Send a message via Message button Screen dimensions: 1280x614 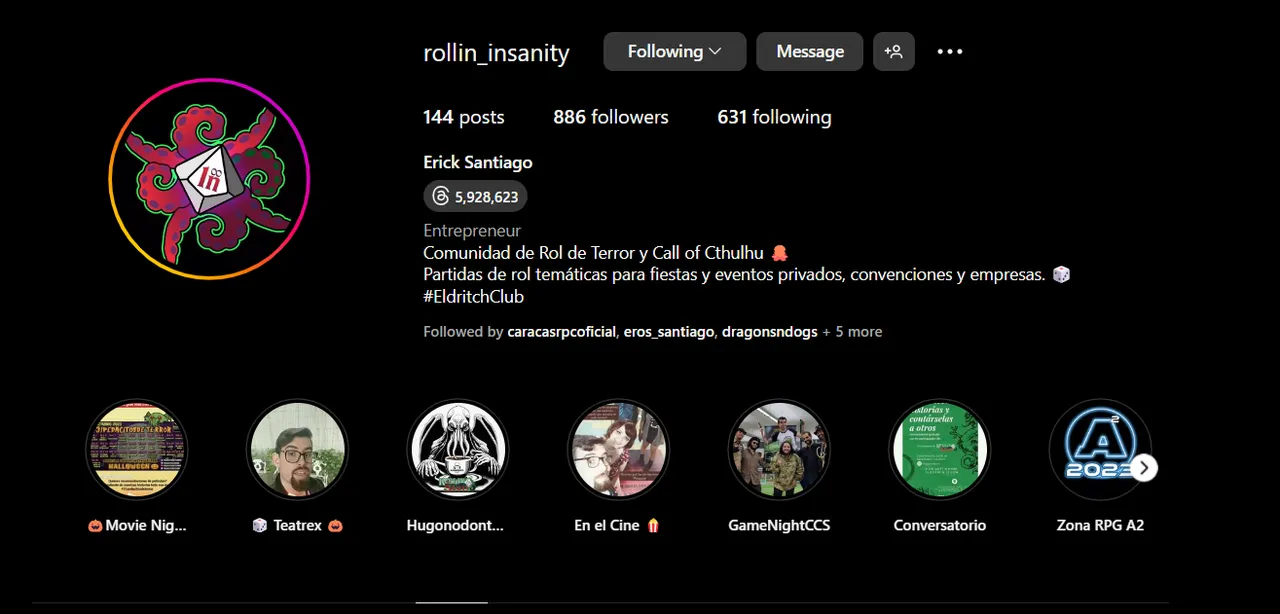(810, 51)
